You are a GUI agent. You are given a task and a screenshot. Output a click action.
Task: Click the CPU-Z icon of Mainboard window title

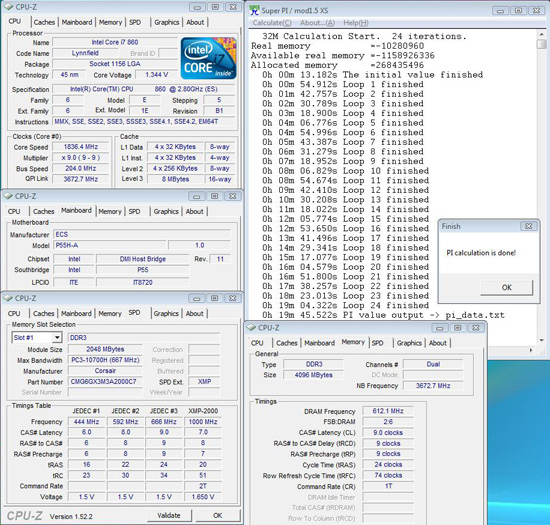pyautogui.click(x=8, y=196)
